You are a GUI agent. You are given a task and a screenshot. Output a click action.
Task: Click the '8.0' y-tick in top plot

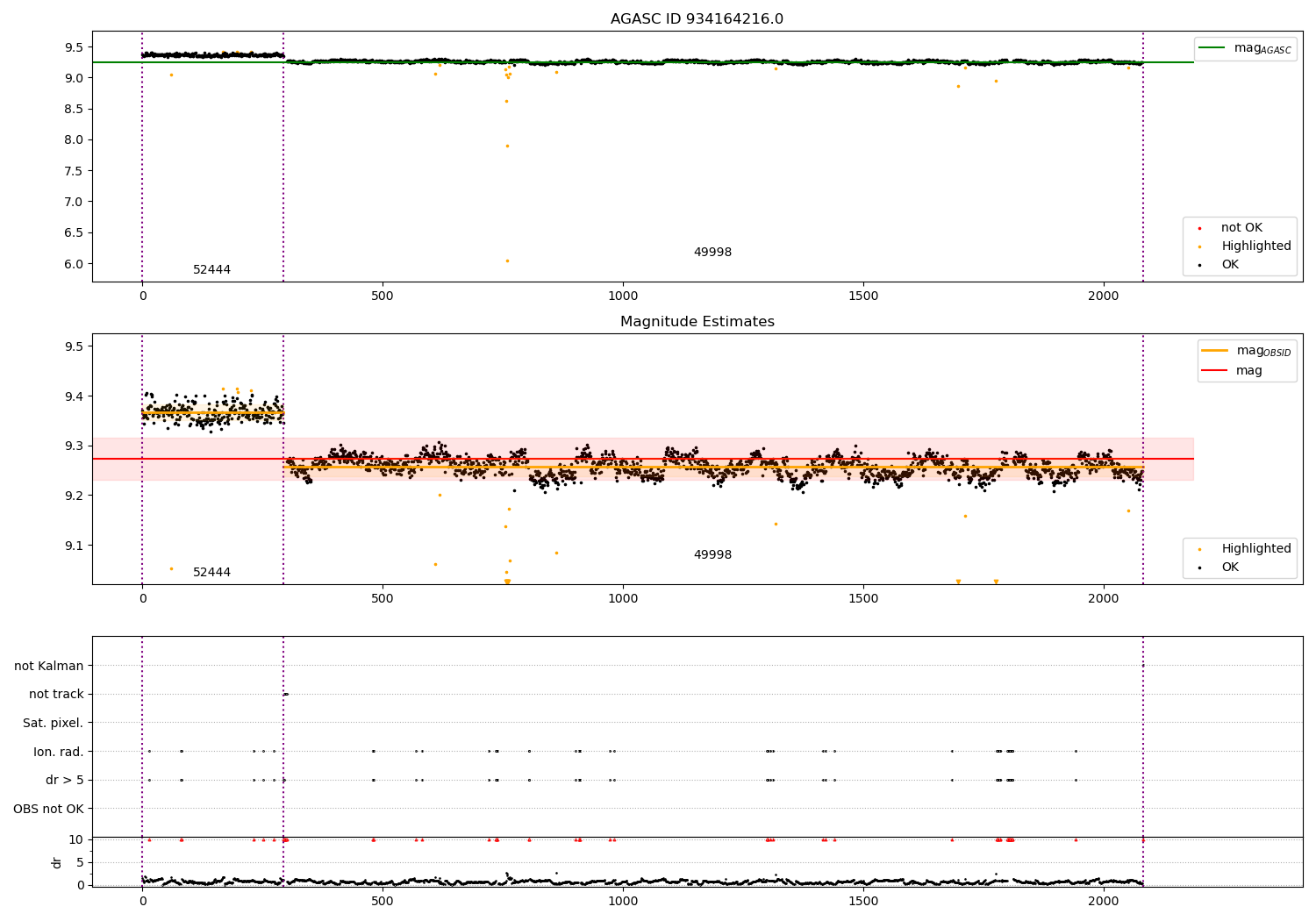coord(74,139)
